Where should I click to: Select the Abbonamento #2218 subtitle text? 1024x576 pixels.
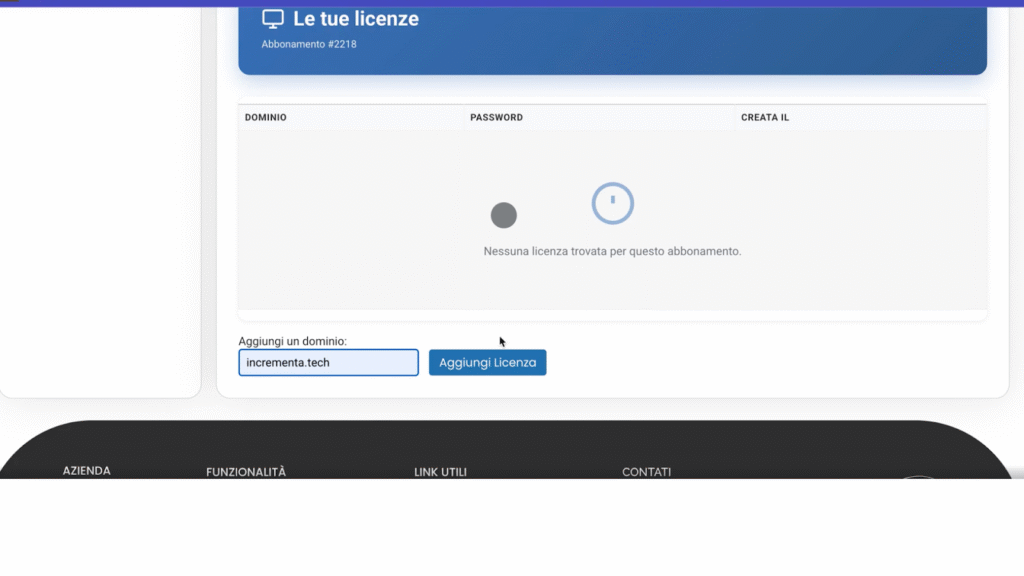pos(309,44)
